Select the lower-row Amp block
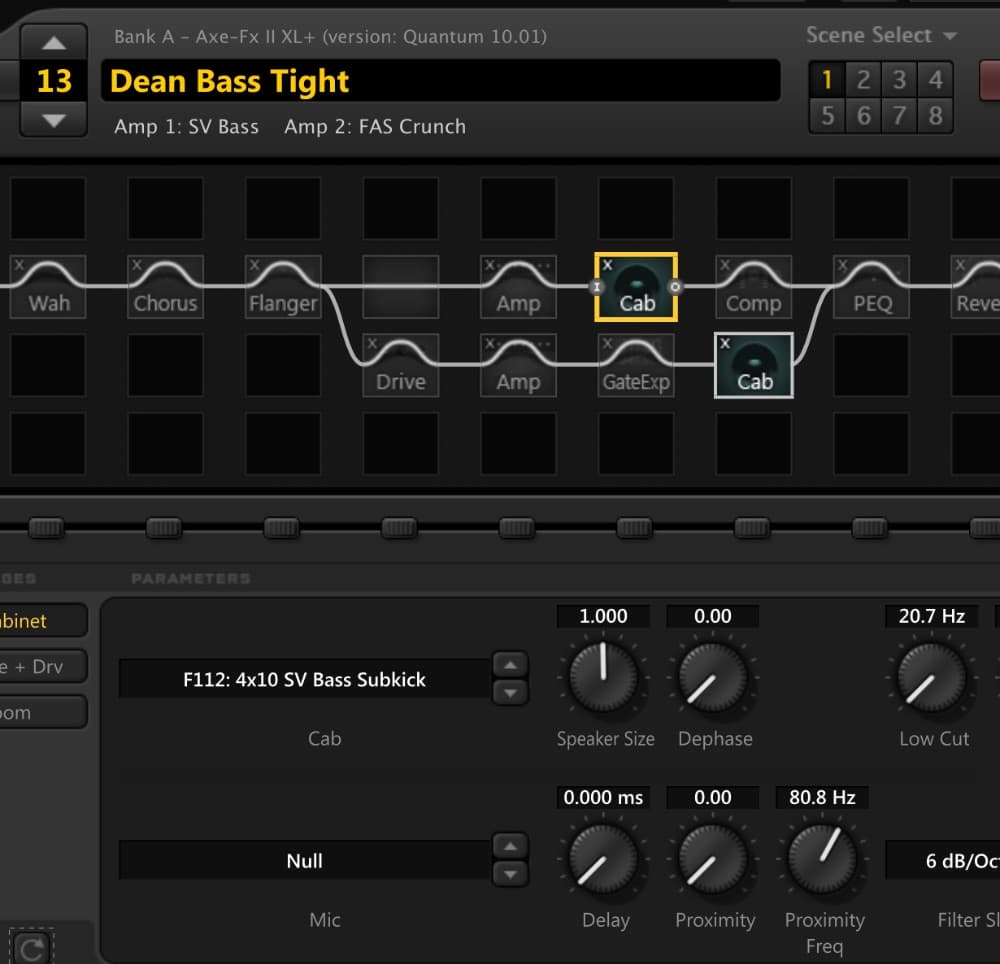1000x964 pixels. point(518,365)
